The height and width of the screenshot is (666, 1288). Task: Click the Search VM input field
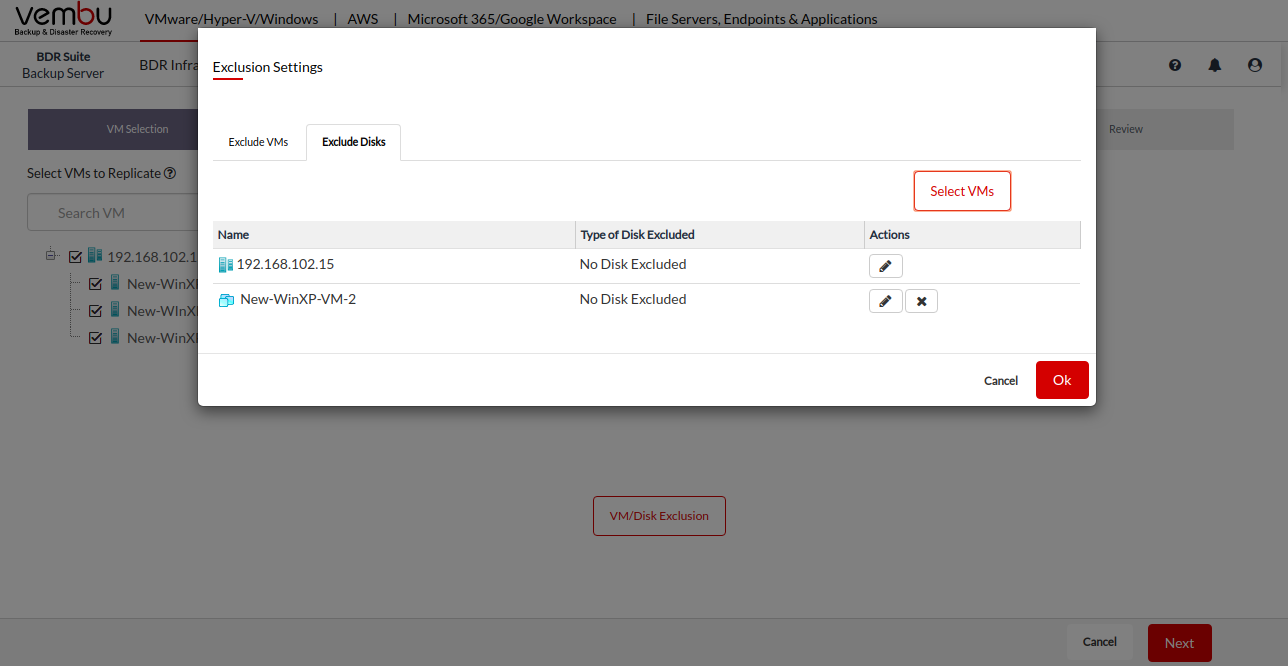coord(112,213)
